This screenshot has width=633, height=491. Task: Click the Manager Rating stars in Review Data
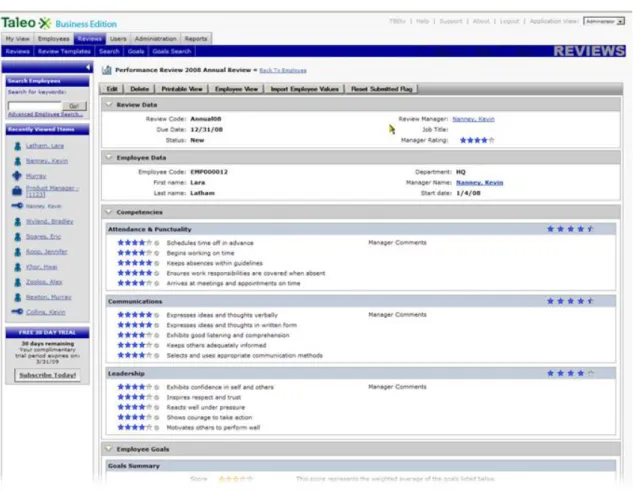(x=477, y=140)
